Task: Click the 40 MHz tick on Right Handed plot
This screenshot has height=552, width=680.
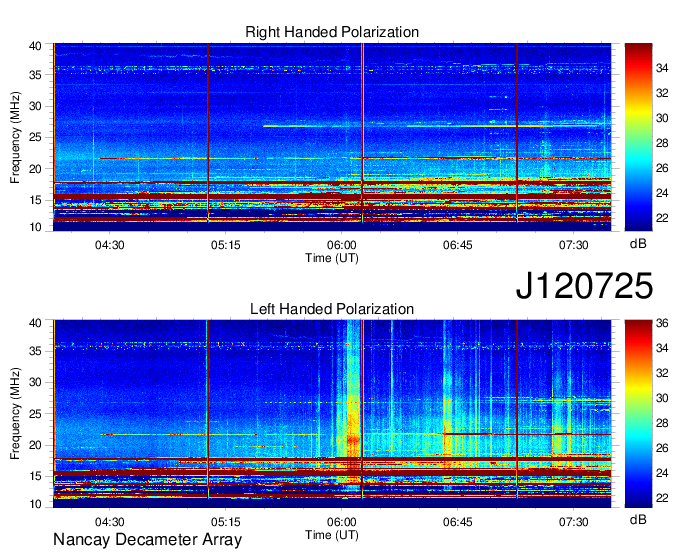Action: (x=35, y=46)
